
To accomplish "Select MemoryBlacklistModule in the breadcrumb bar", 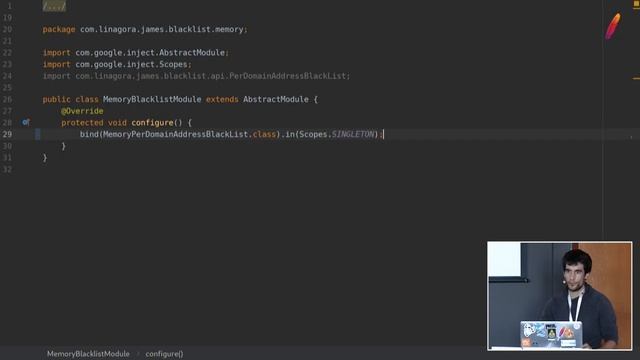I will coord(88,354).
